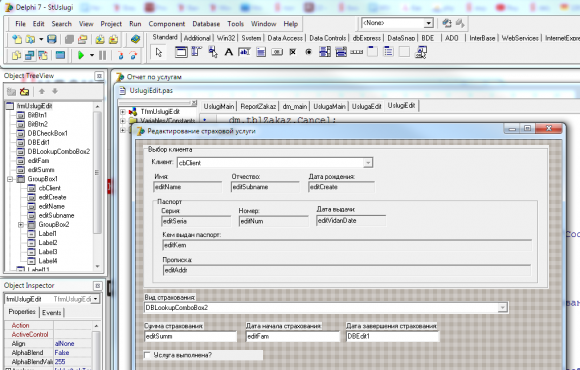Viewport: 580px width, 370px height.
Task: Click the editSumm input field
Action: click(x=190, y=336)
